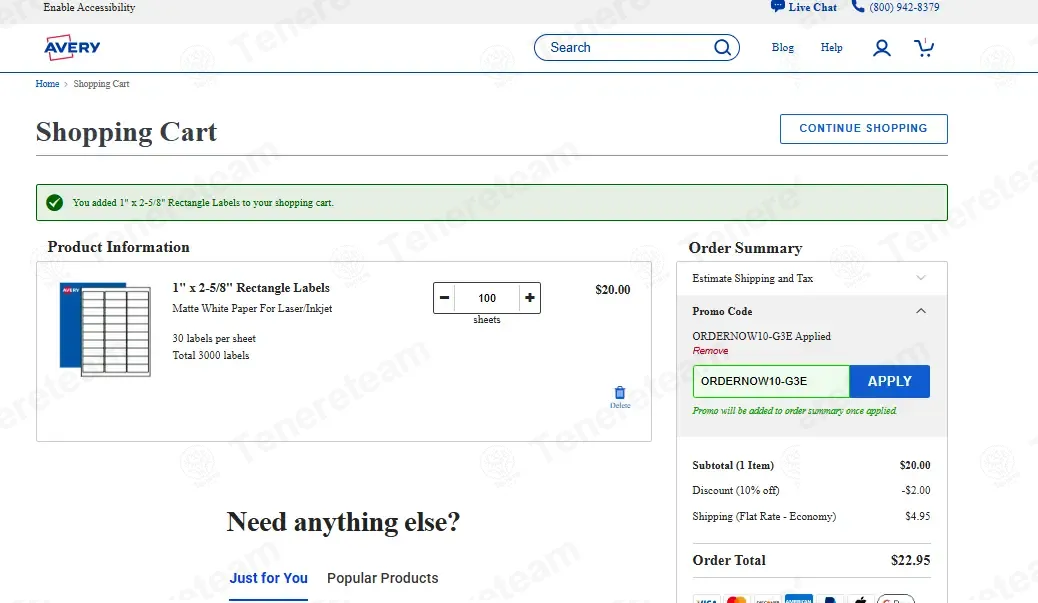
Task: Click Enable Accessibility link
Action: (89, 7)
